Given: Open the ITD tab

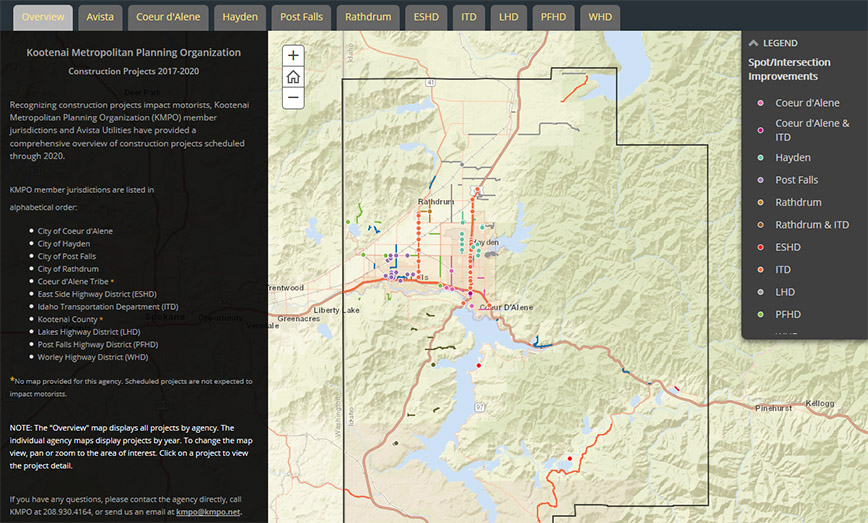Looking at the screenshot, I should tap(469, 17).
